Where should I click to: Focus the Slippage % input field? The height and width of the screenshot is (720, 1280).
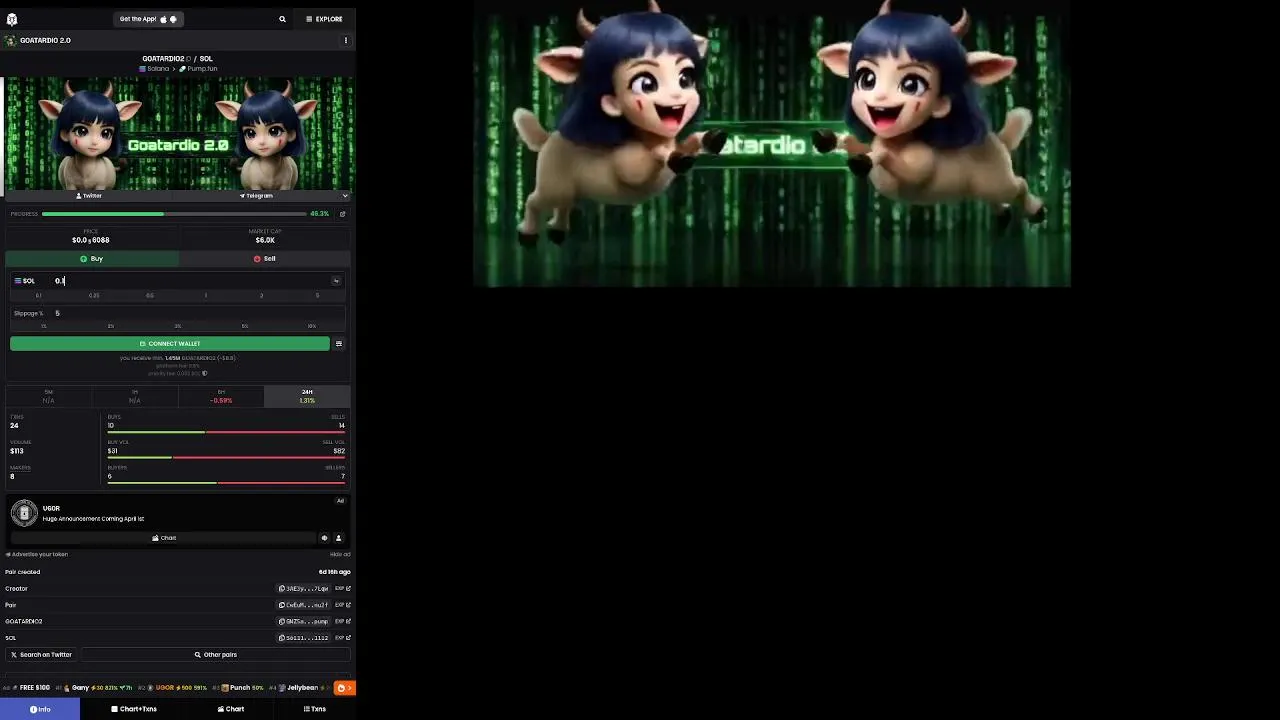click(198, 313)
